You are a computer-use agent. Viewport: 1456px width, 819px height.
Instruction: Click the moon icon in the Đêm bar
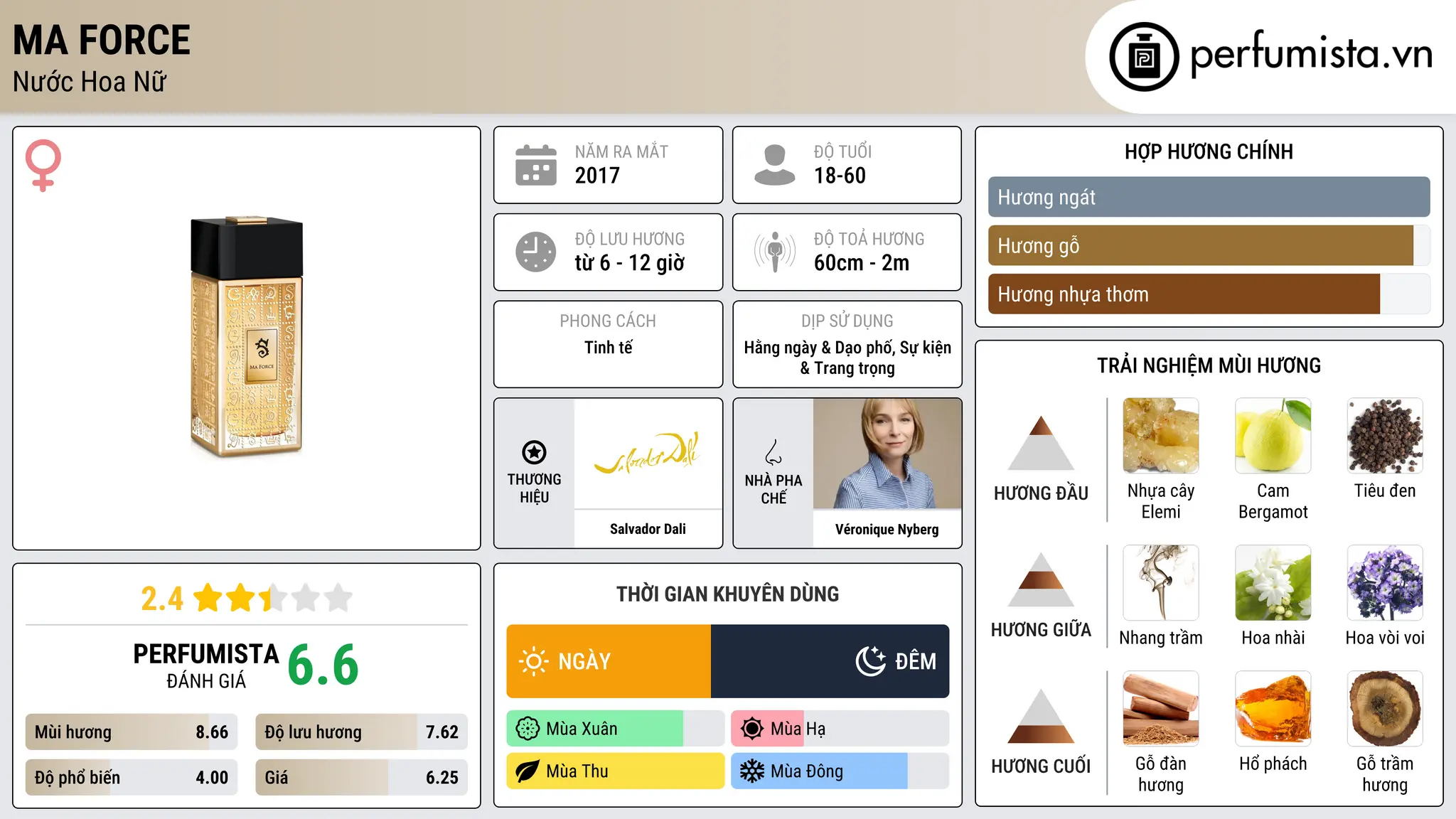[870, 661]
